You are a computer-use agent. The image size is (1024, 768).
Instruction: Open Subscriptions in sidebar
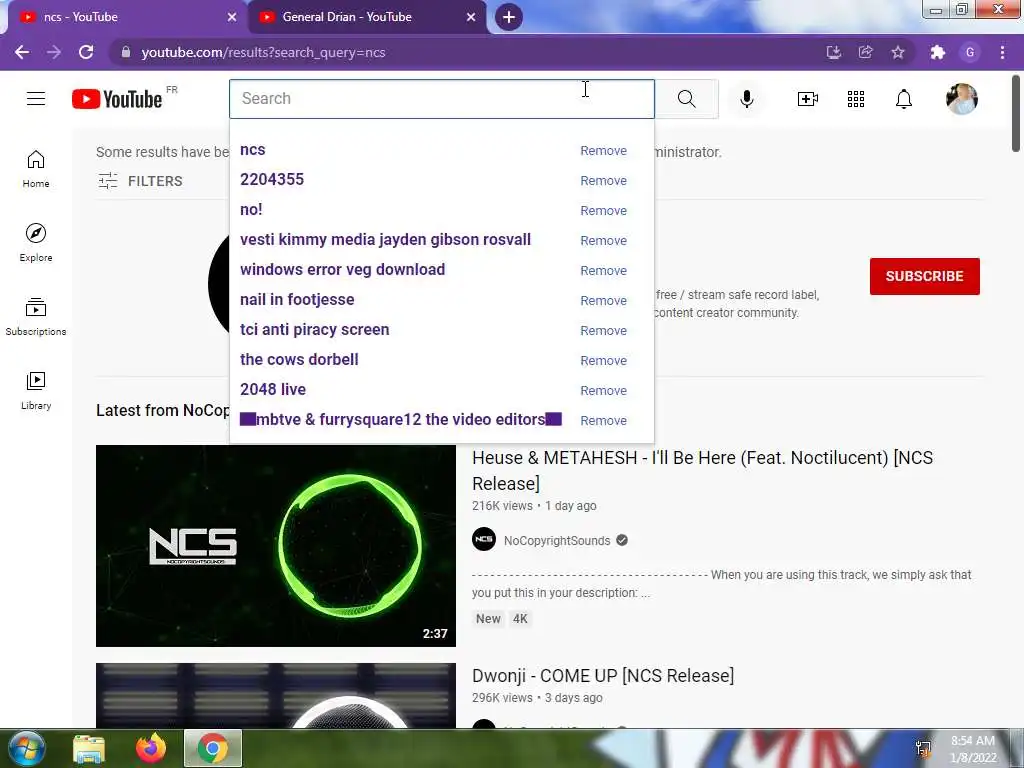(36, 317)
